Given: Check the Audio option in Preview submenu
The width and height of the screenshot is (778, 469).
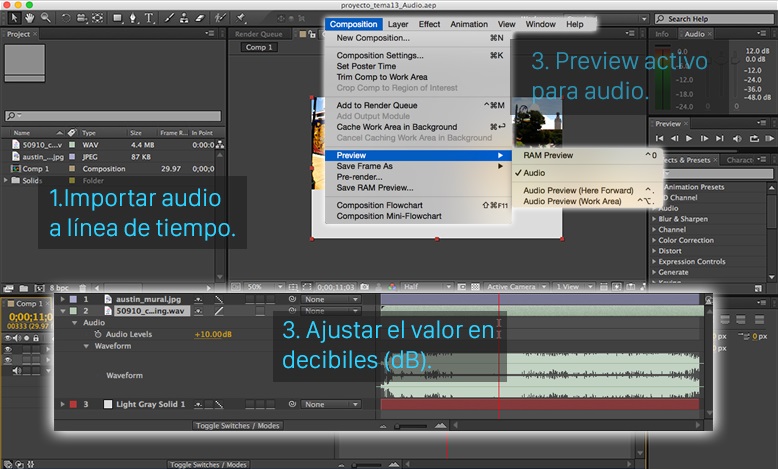Looking at the screenshot, I should 534,173.
